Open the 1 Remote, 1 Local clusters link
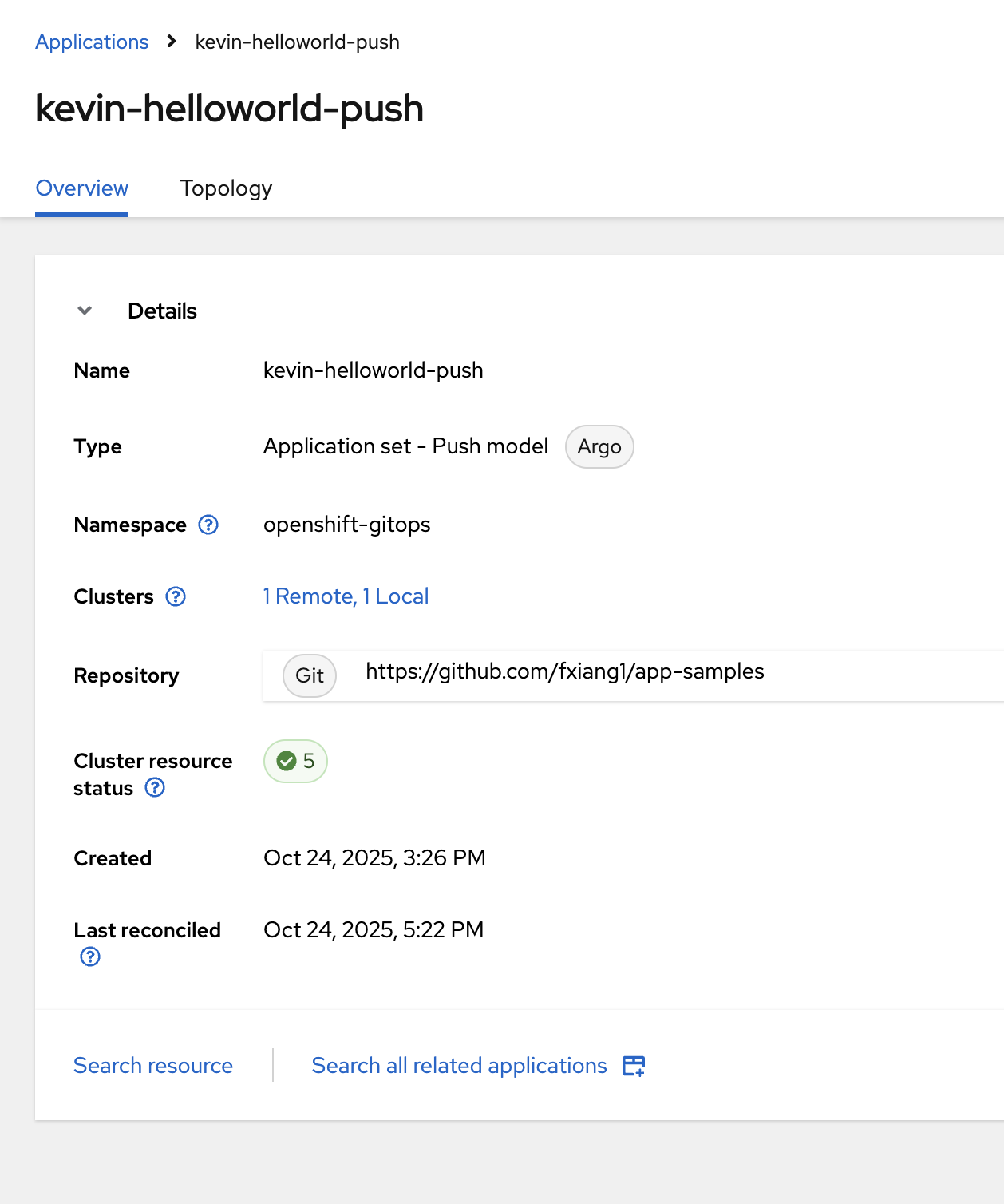Viewport: 1004px width, 1204px height. [346, 596]
